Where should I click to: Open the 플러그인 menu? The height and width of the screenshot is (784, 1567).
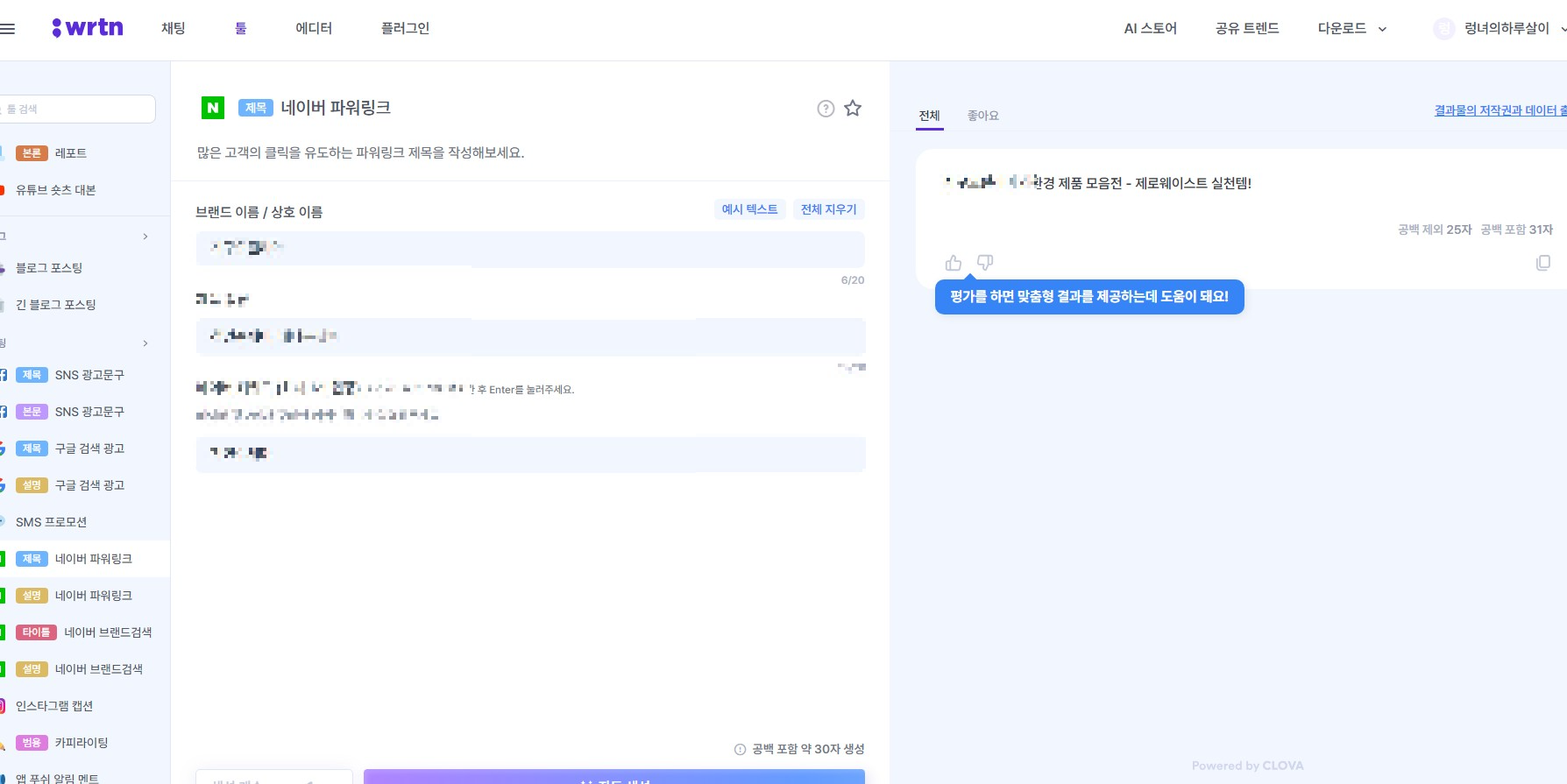click(x=405, y=28)
